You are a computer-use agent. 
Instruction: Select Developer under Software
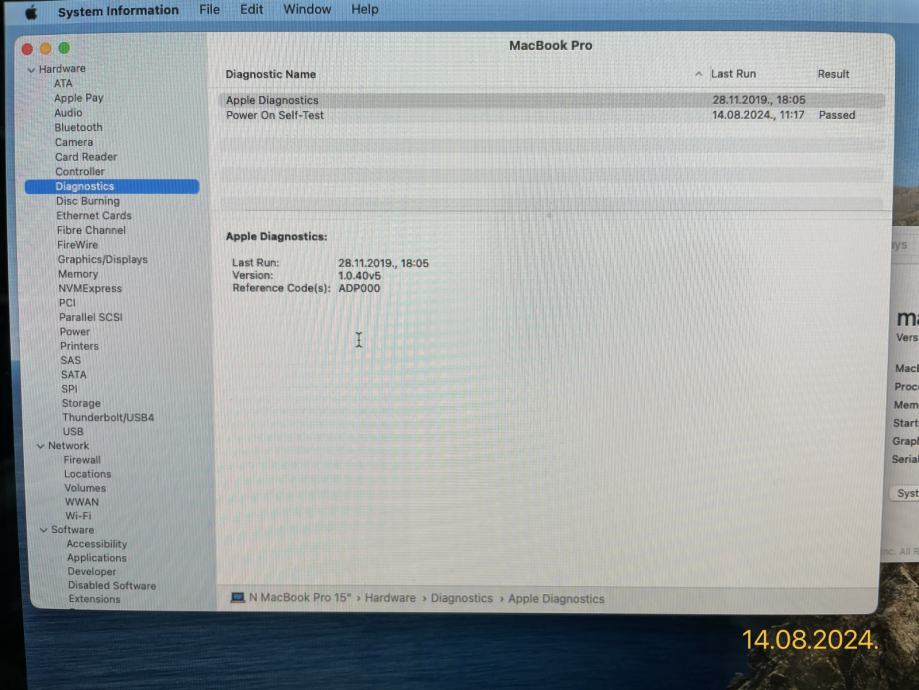tap(91, 572)
